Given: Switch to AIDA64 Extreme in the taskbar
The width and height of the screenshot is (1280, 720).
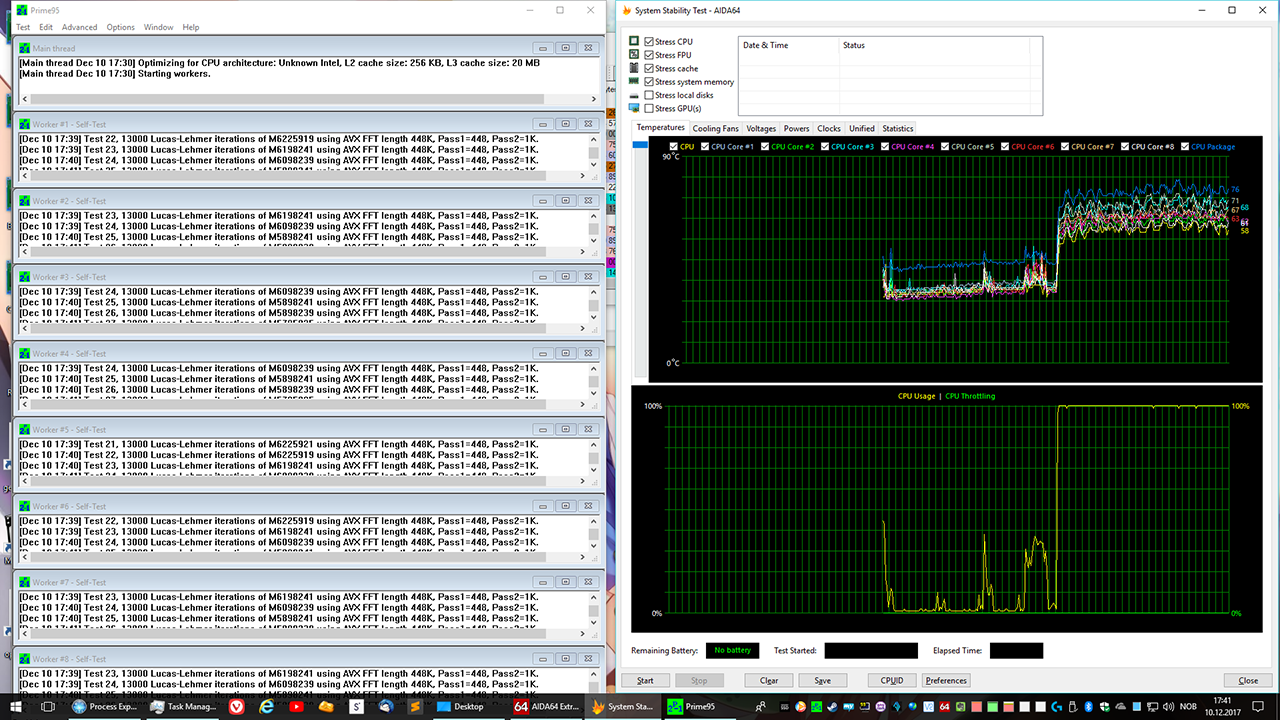Looking at the screenshot, I should click(x=548, y=706).
